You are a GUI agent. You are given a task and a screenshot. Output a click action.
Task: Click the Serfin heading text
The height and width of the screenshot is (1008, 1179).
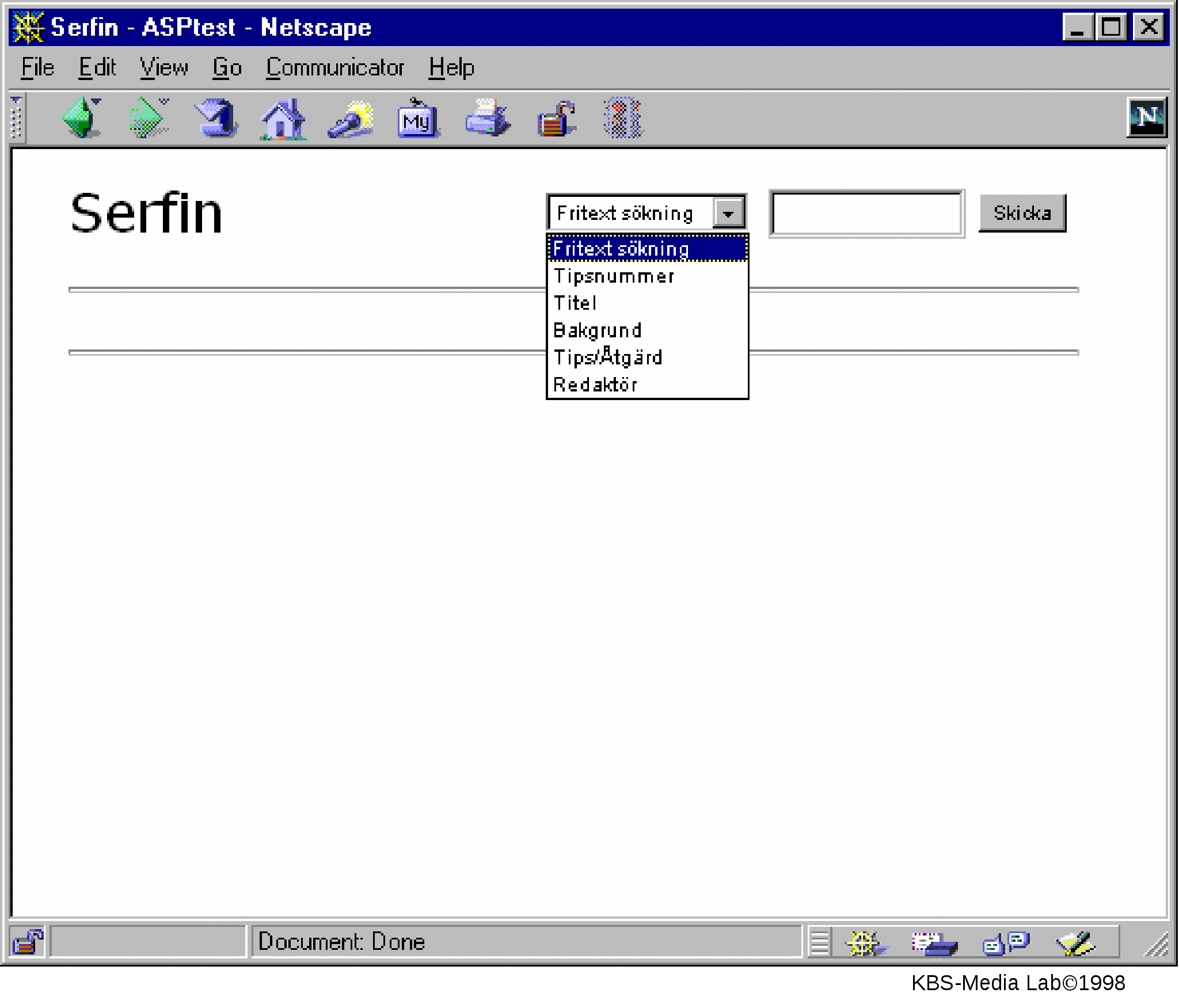click(x=146, y=213)
